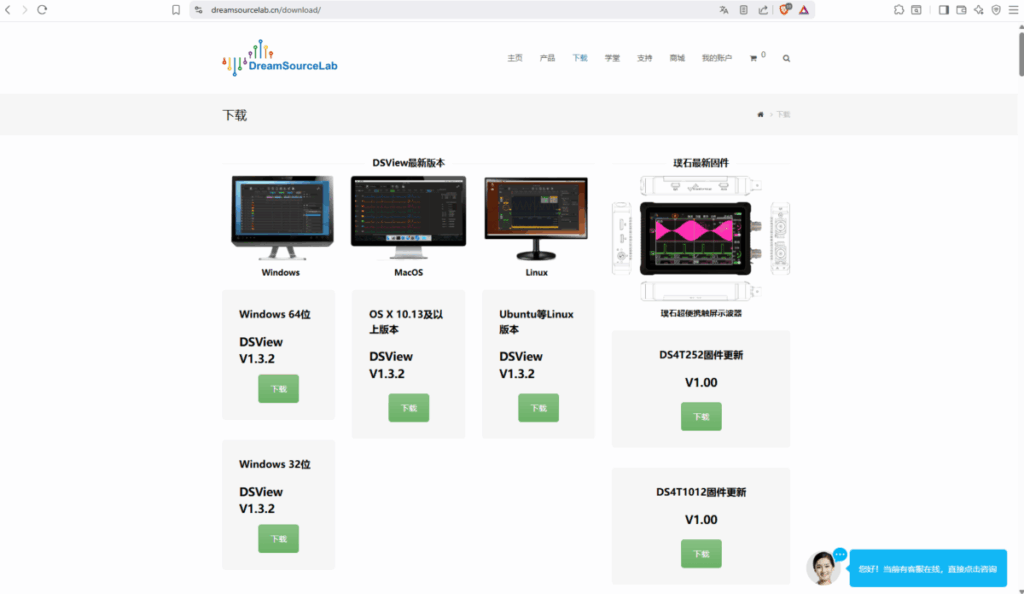Click the translate page icon
The width and height of the screenshot is (1024, 594).
coord(724,10)
